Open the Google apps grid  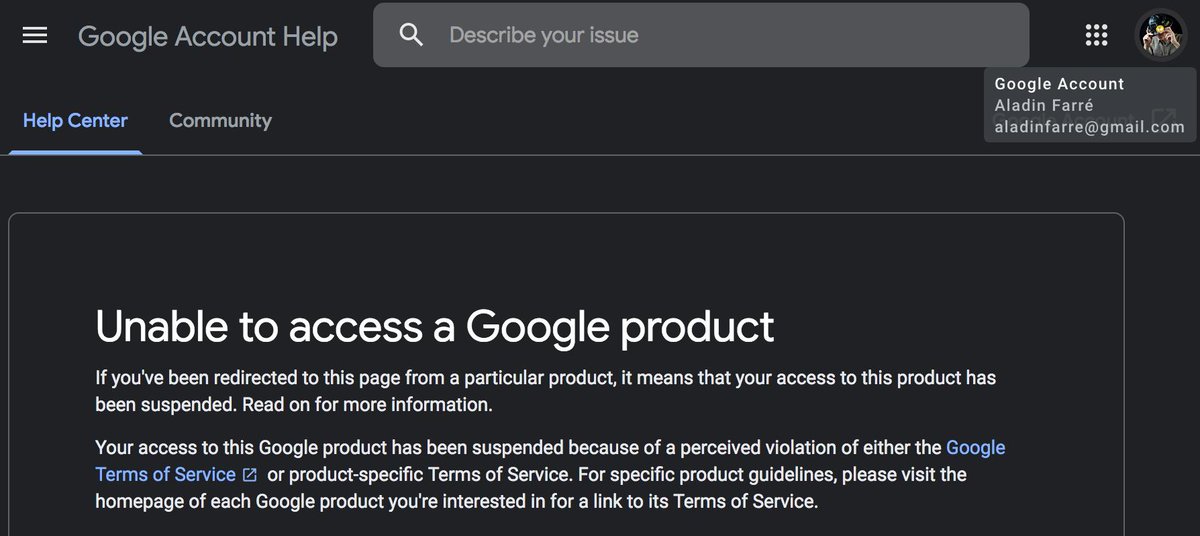(1096, 35)
